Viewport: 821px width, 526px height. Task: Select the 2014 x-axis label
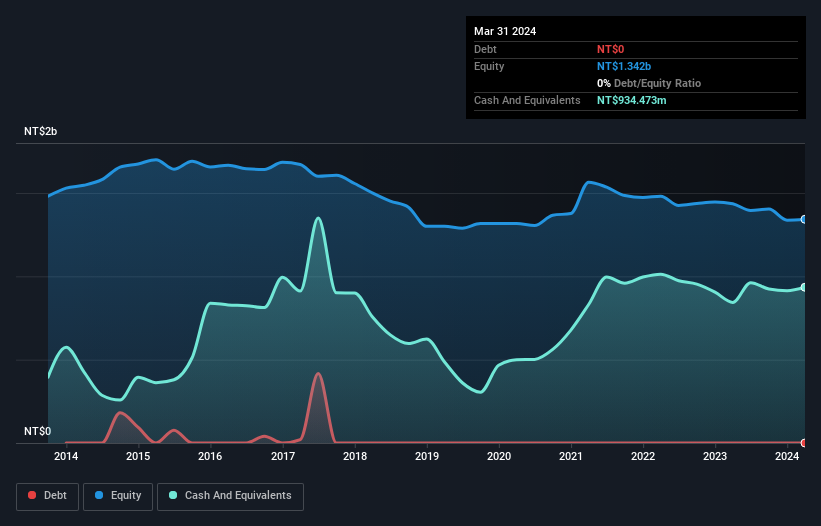pyautogui.click(x=66, y=456)
